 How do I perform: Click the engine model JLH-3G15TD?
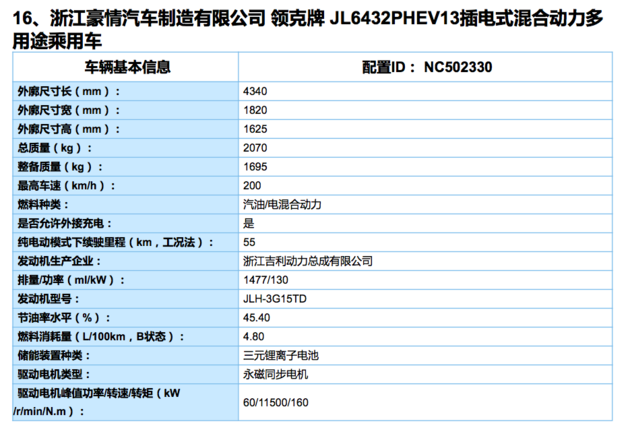pyautogui.click(x=275, y=299)
